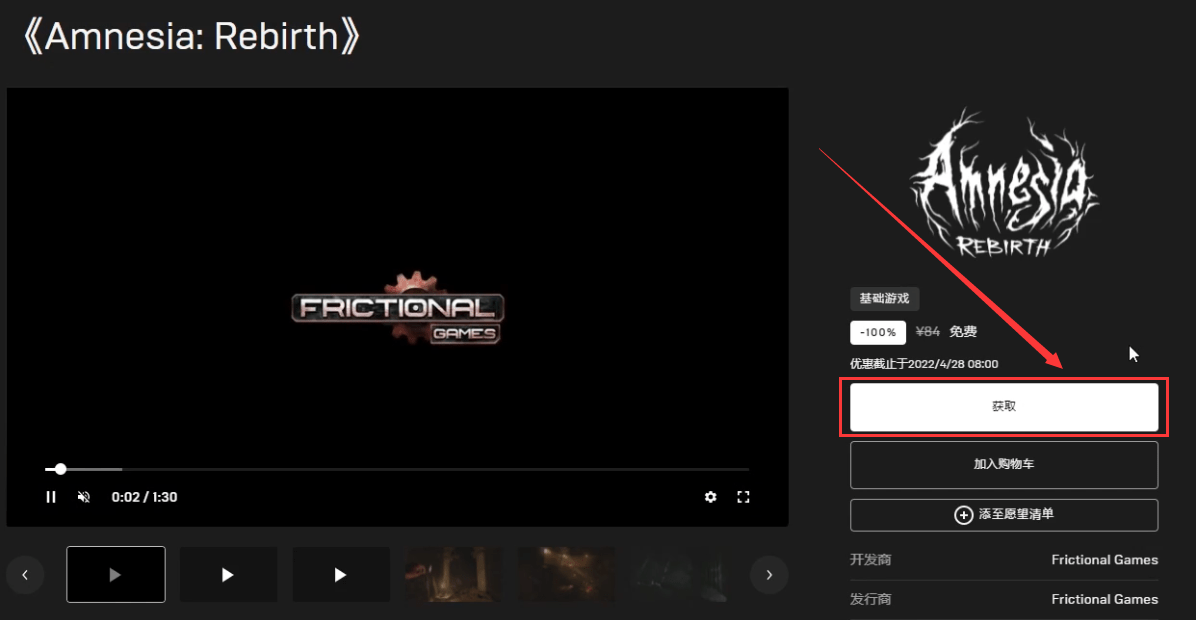Click 加入购物车 add to cart
Image resolution: width=1196 pixels, height=620 pixels.
tap(1004, 464)
